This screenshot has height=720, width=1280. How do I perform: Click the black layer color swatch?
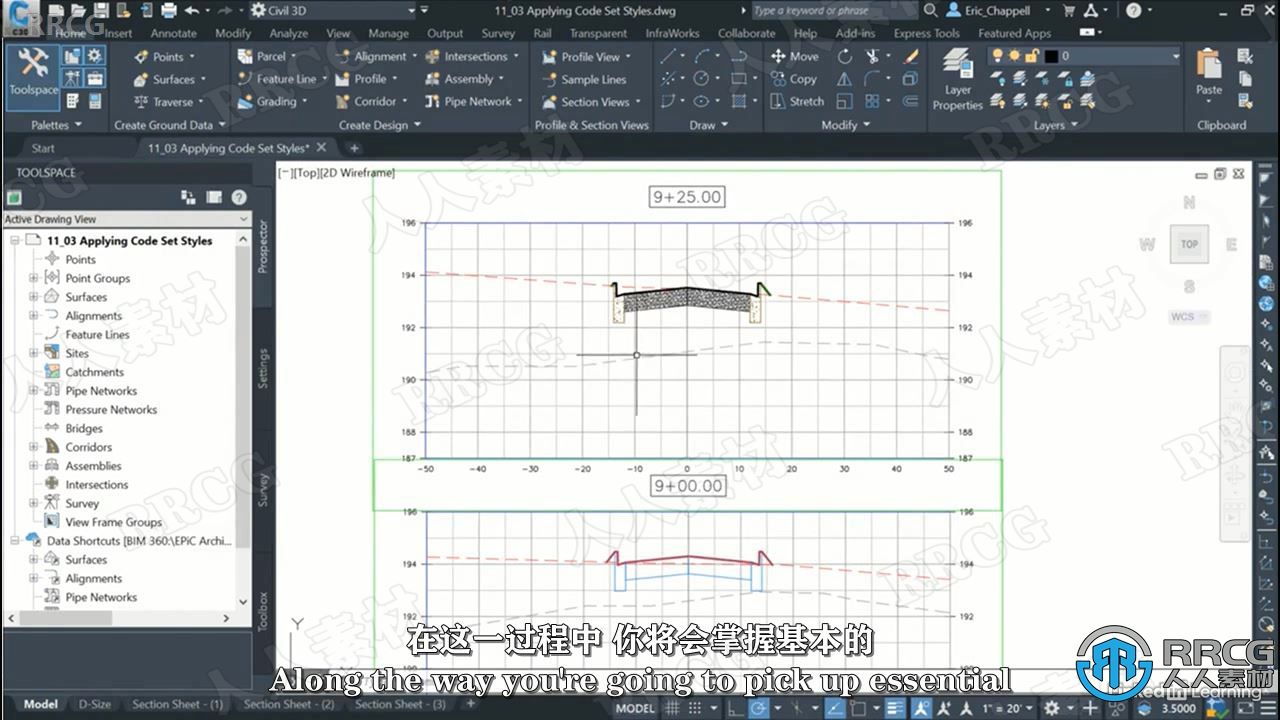1051,56
